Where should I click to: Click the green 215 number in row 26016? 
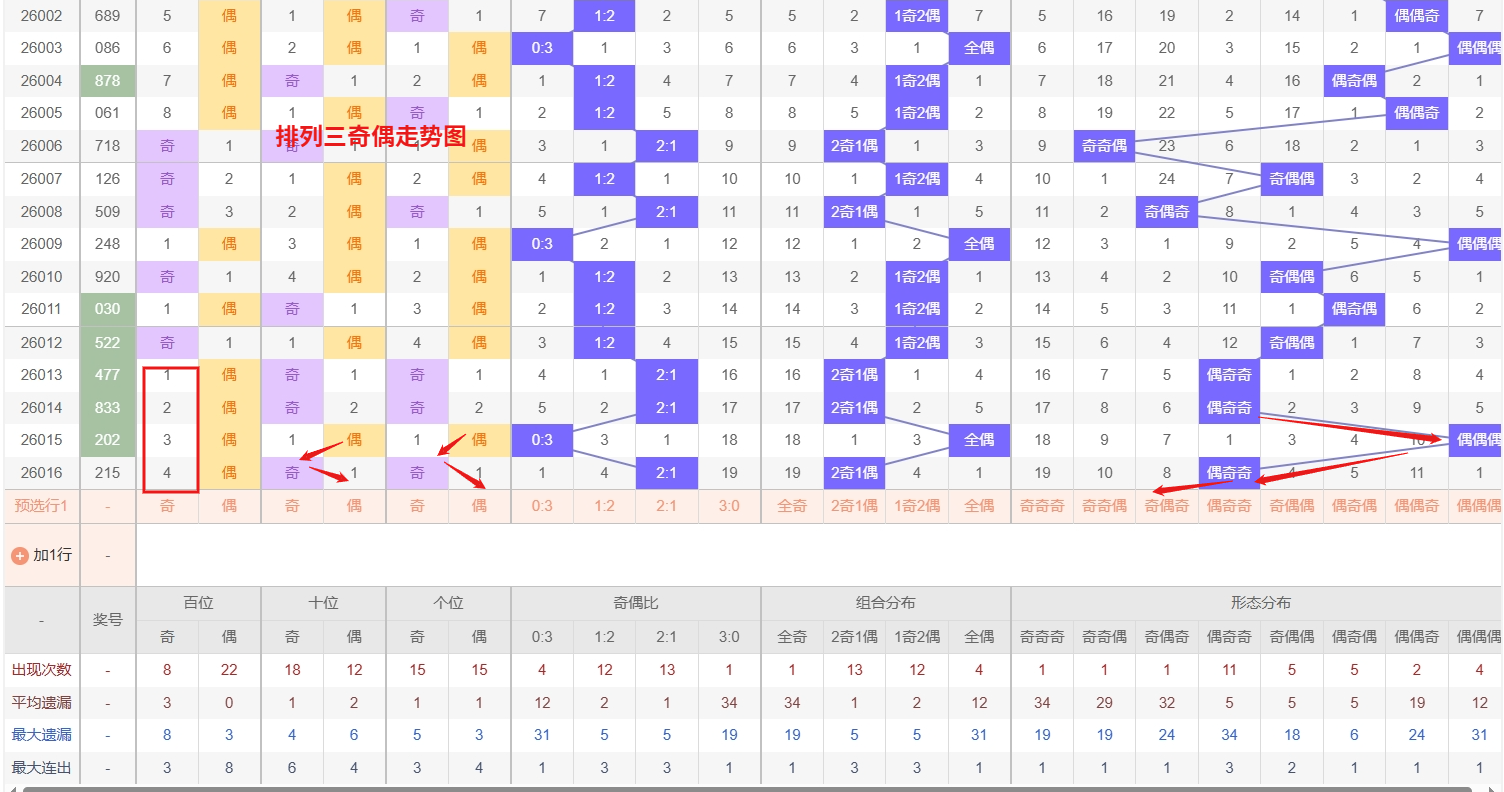[107, 473]
